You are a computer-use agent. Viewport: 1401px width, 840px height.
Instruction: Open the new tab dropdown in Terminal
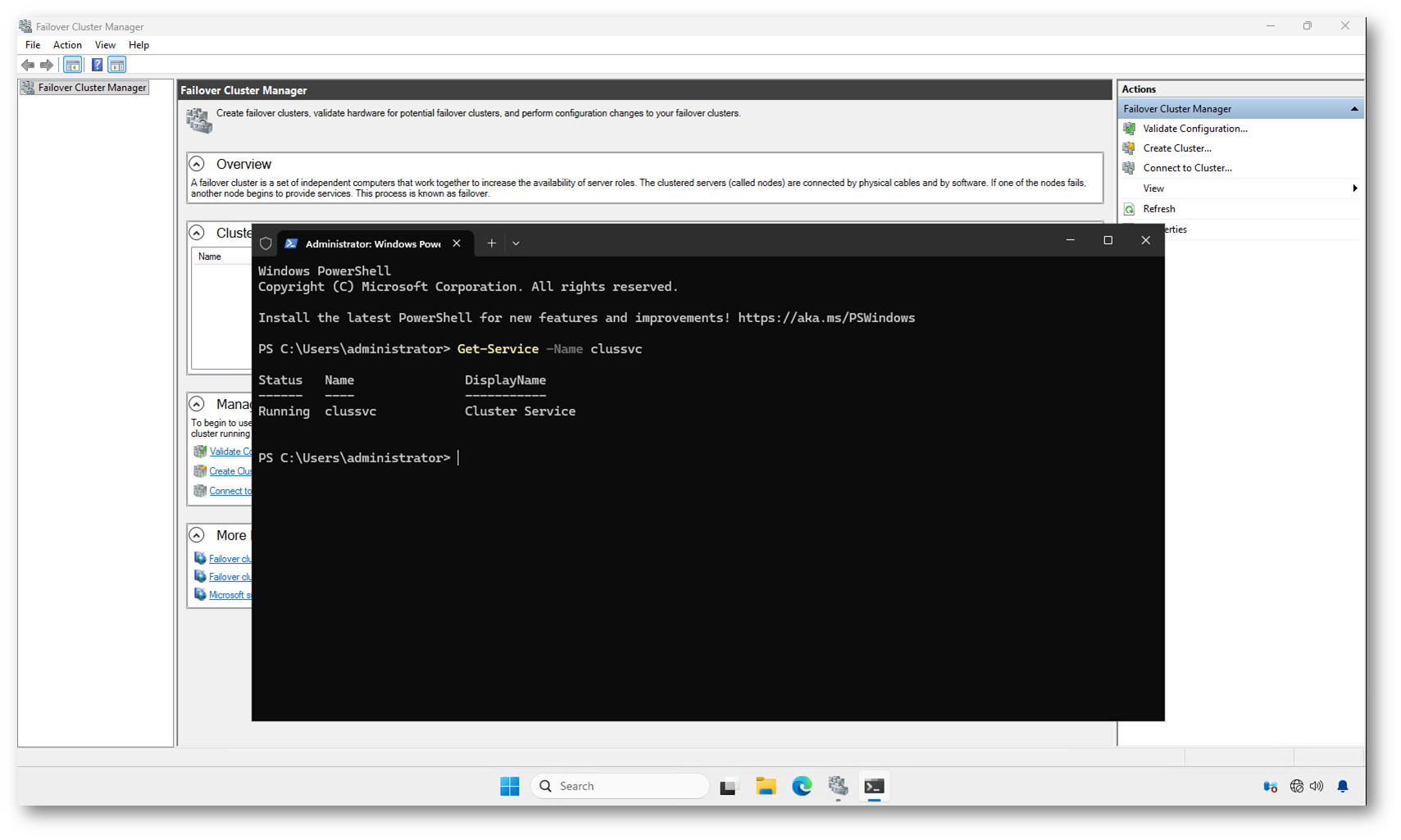516,243
